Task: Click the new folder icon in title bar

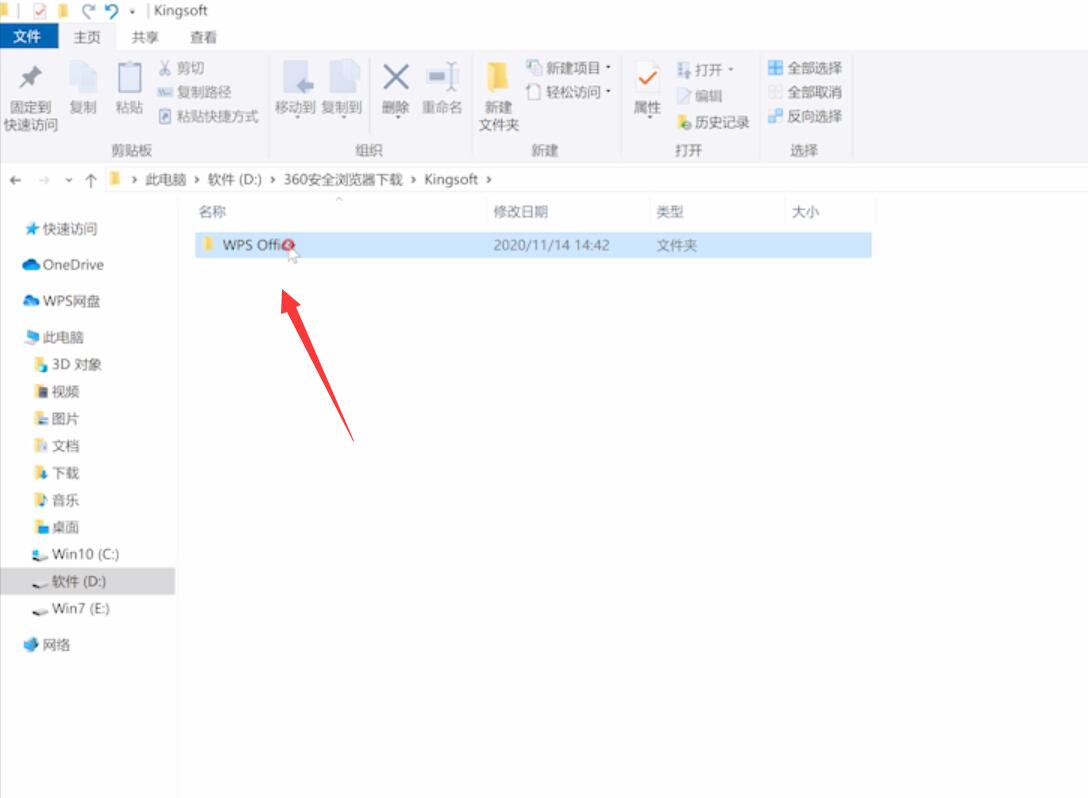Action: (x=63, y=11)
